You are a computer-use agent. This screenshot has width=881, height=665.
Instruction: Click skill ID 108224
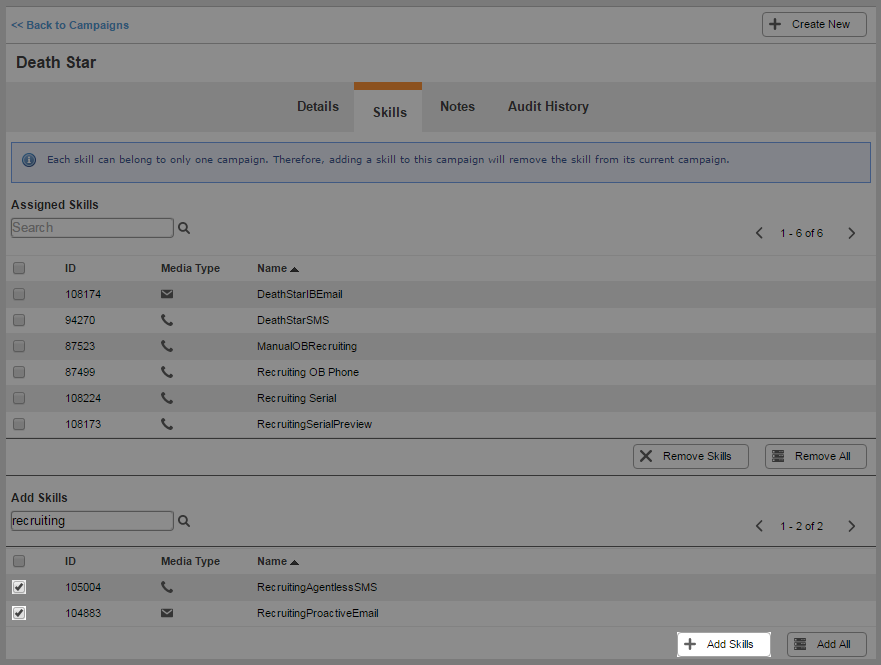pyautogui.click(x=83, y=398)
